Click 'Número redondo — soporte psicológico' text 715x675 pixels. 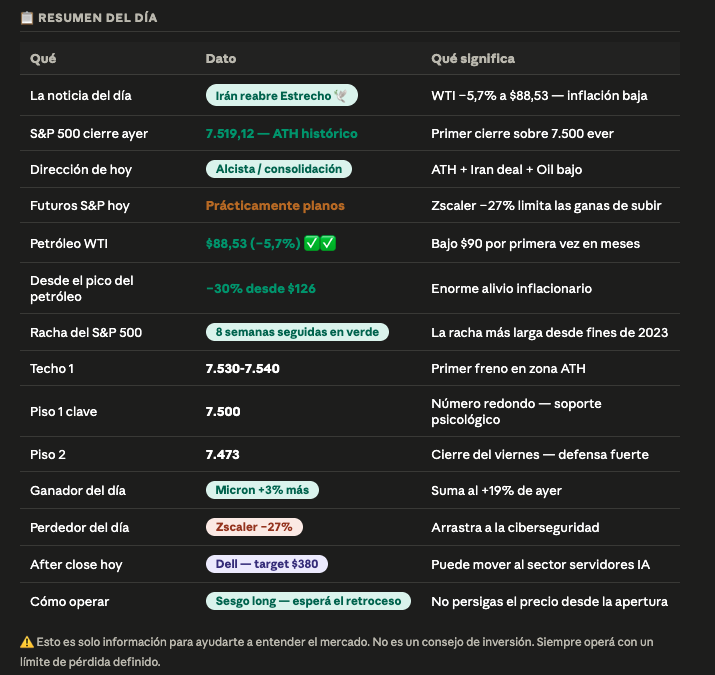pos(516,411)
